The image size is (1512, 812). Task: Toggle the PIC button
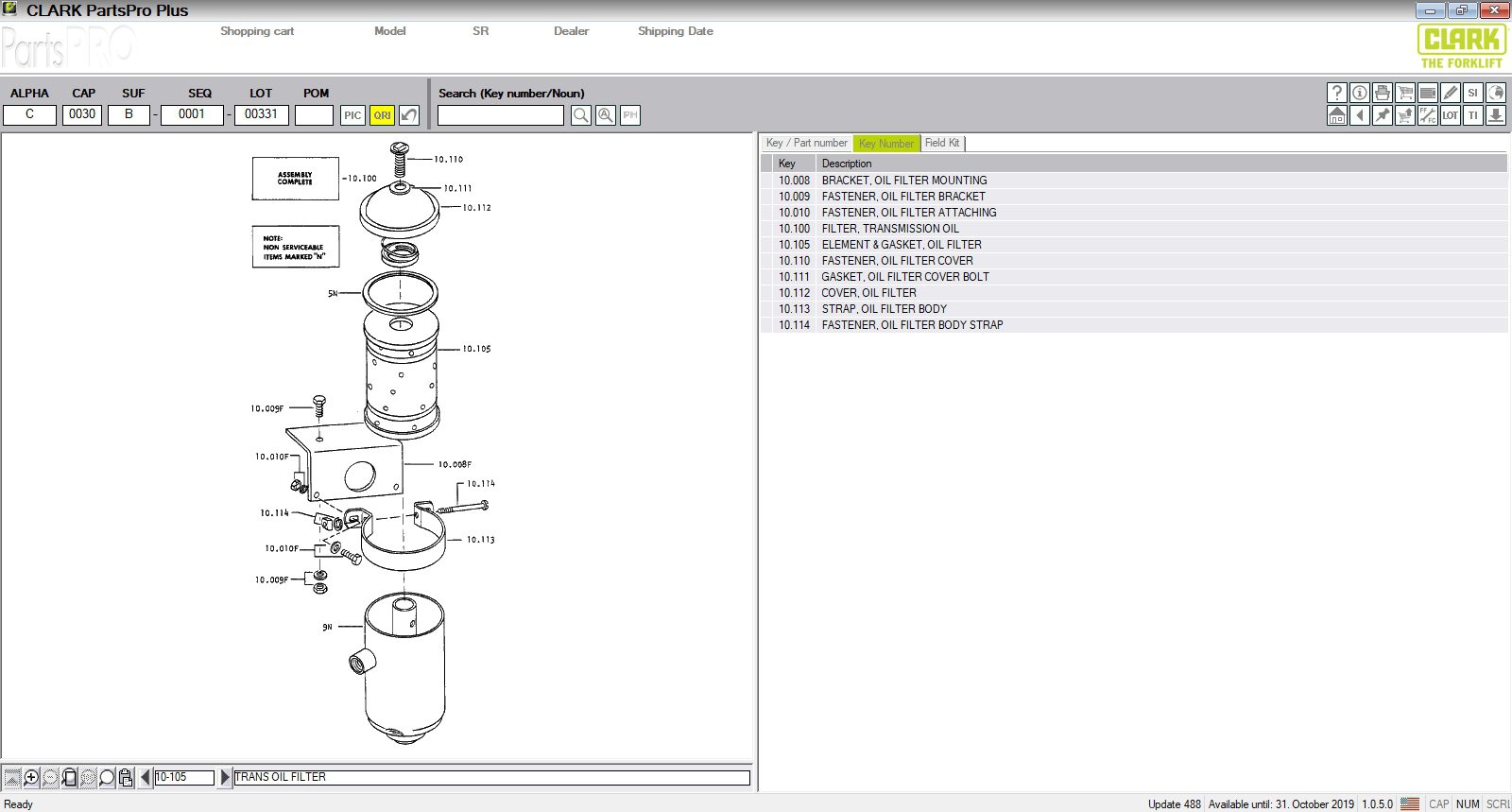352,115
